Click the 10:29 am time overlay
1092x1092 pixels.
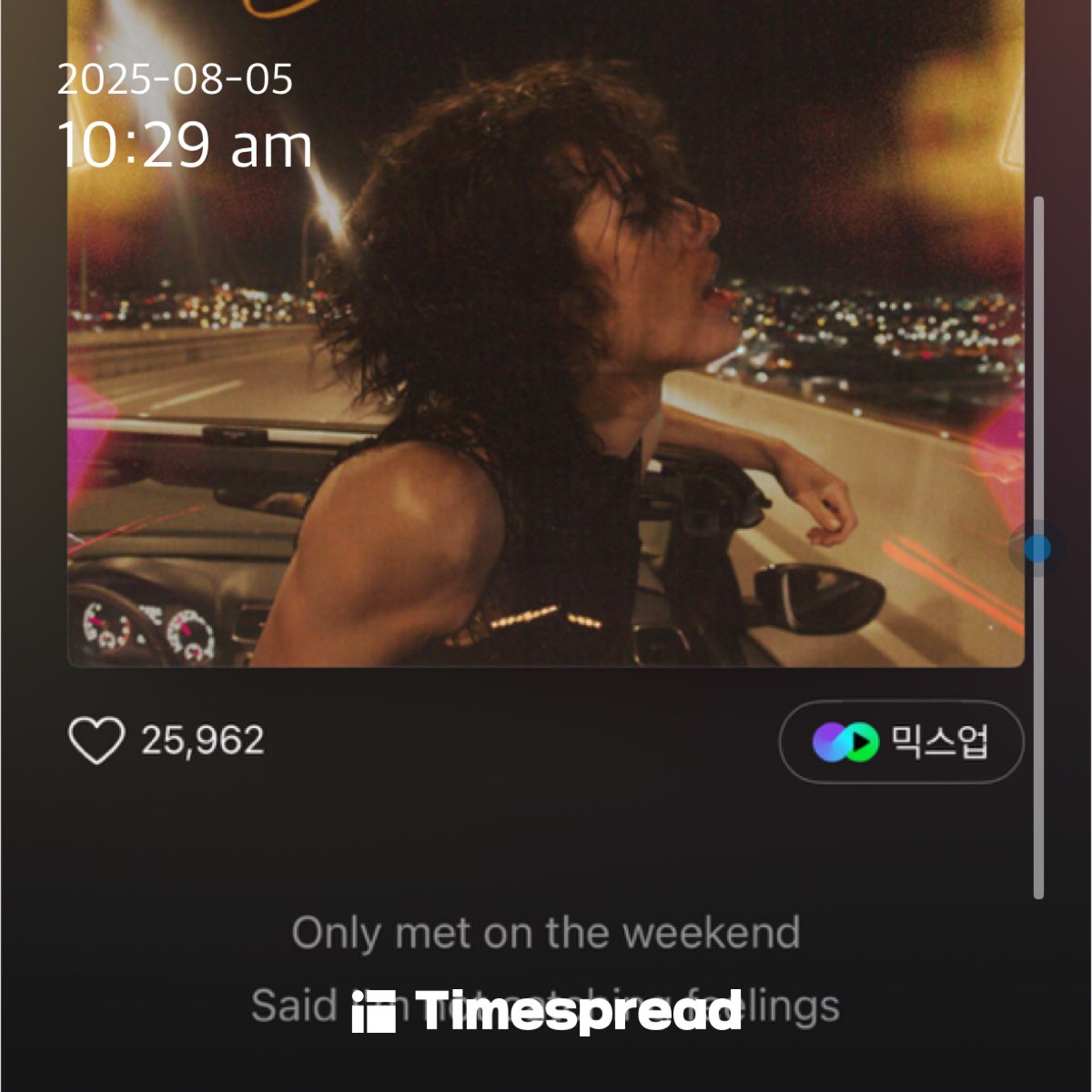click(x=185, y=146)
